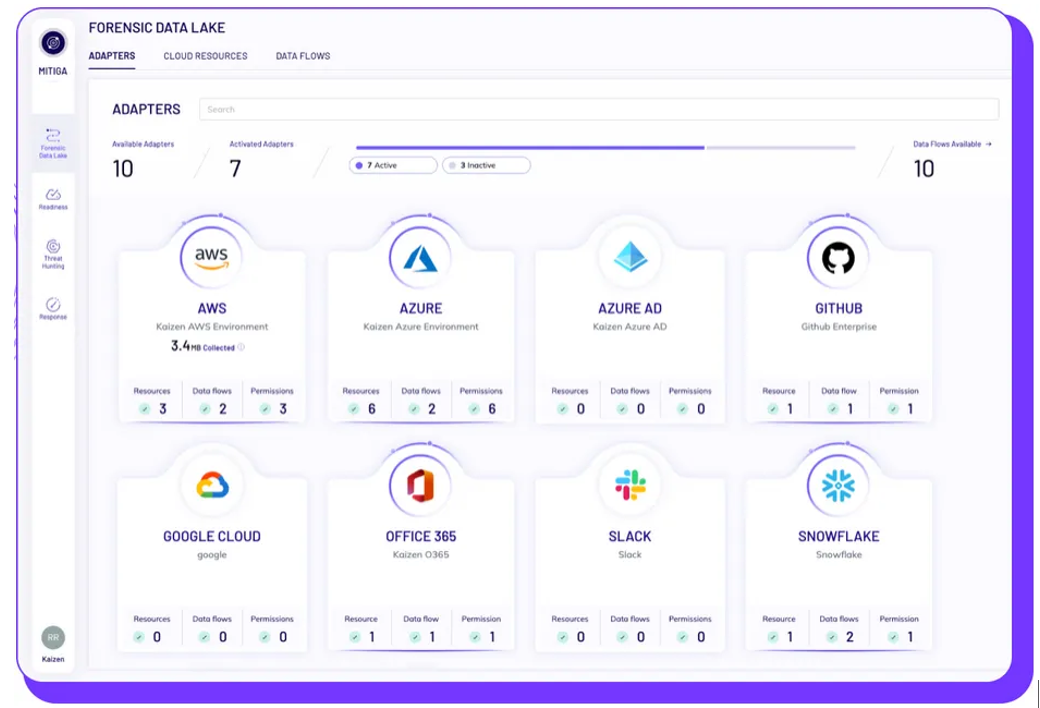Screen dimensions: 1040x708
Task: Open the Azure AD pyramid icon
Action: [x=631, y=258]
